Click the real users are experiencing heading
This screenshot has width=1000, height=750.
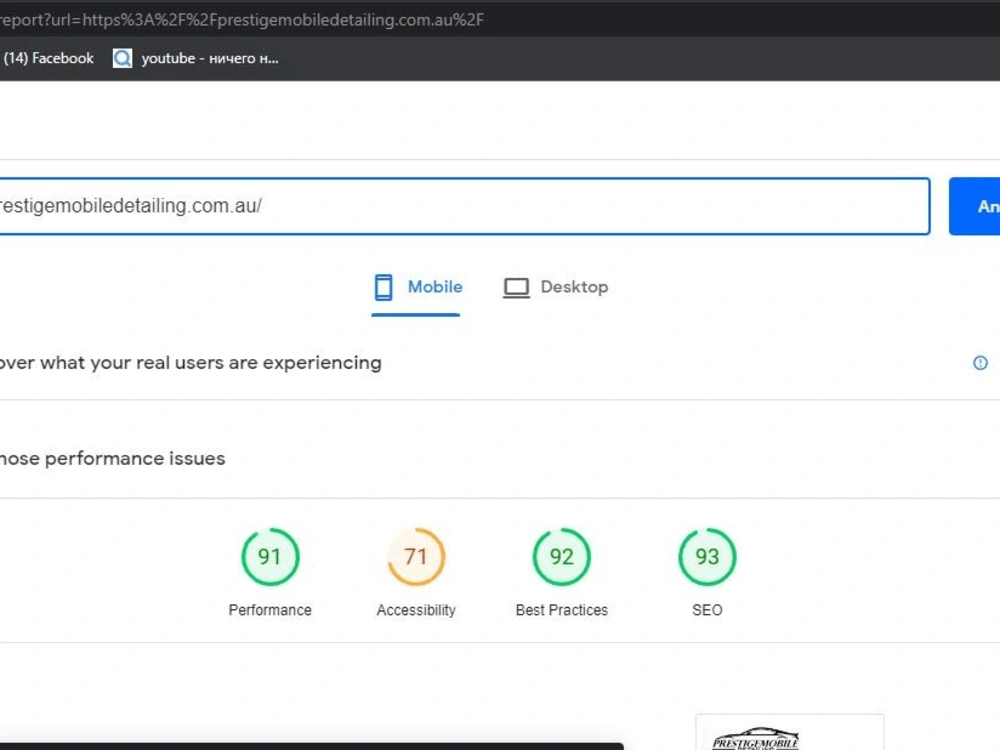pos(191,363)
